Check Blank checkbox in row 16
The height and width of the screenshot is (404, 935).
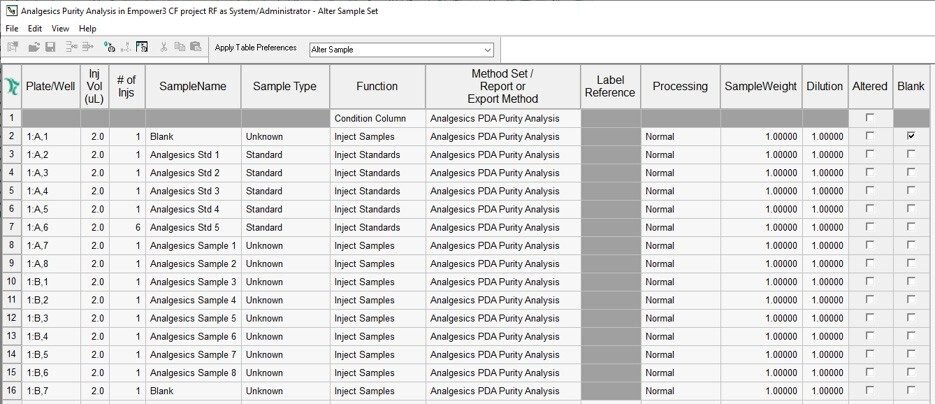point(911,390)
